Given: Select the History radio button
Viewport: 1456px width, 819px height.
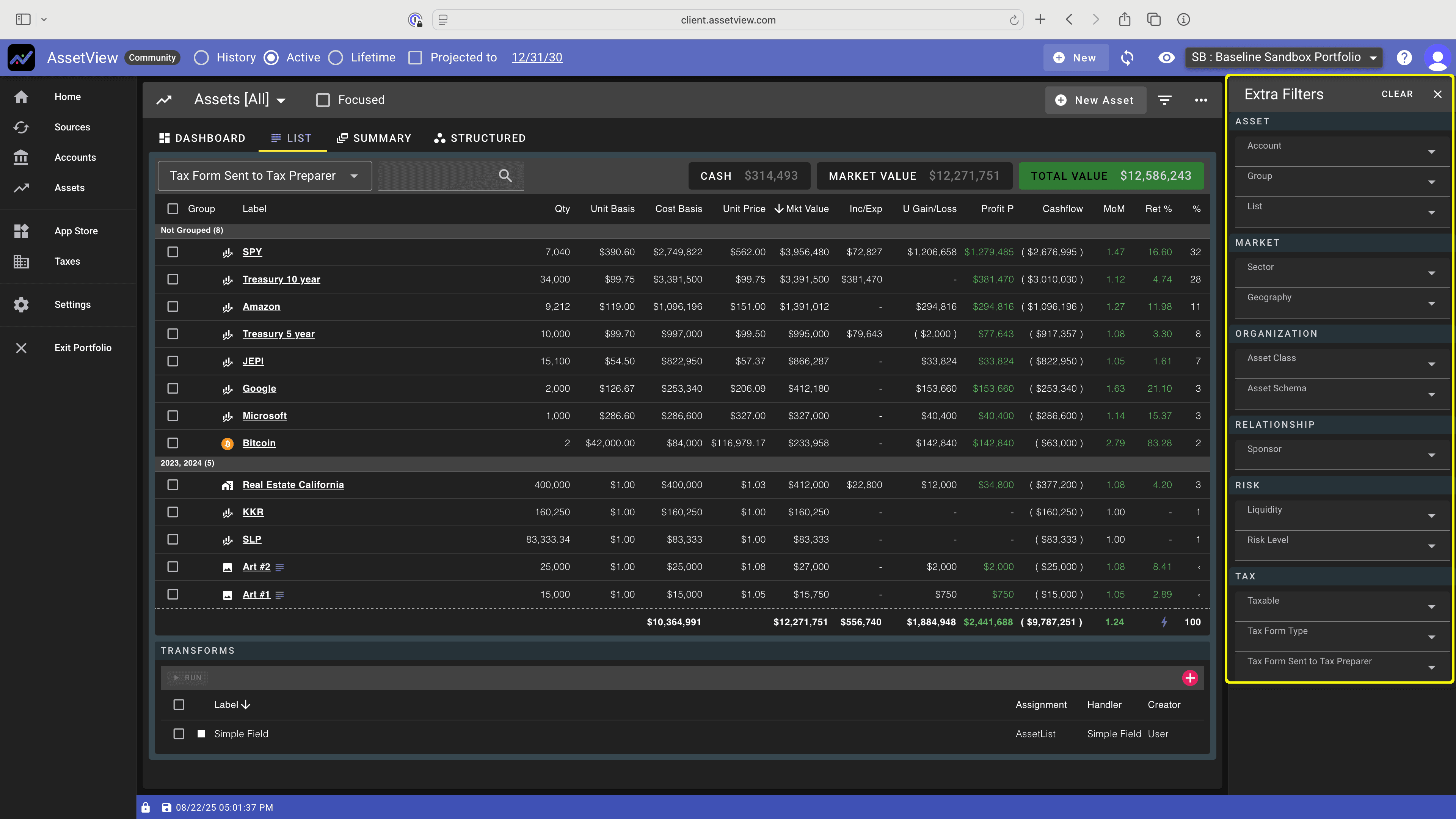Looking at the screenshot, I should coord(201,58).
